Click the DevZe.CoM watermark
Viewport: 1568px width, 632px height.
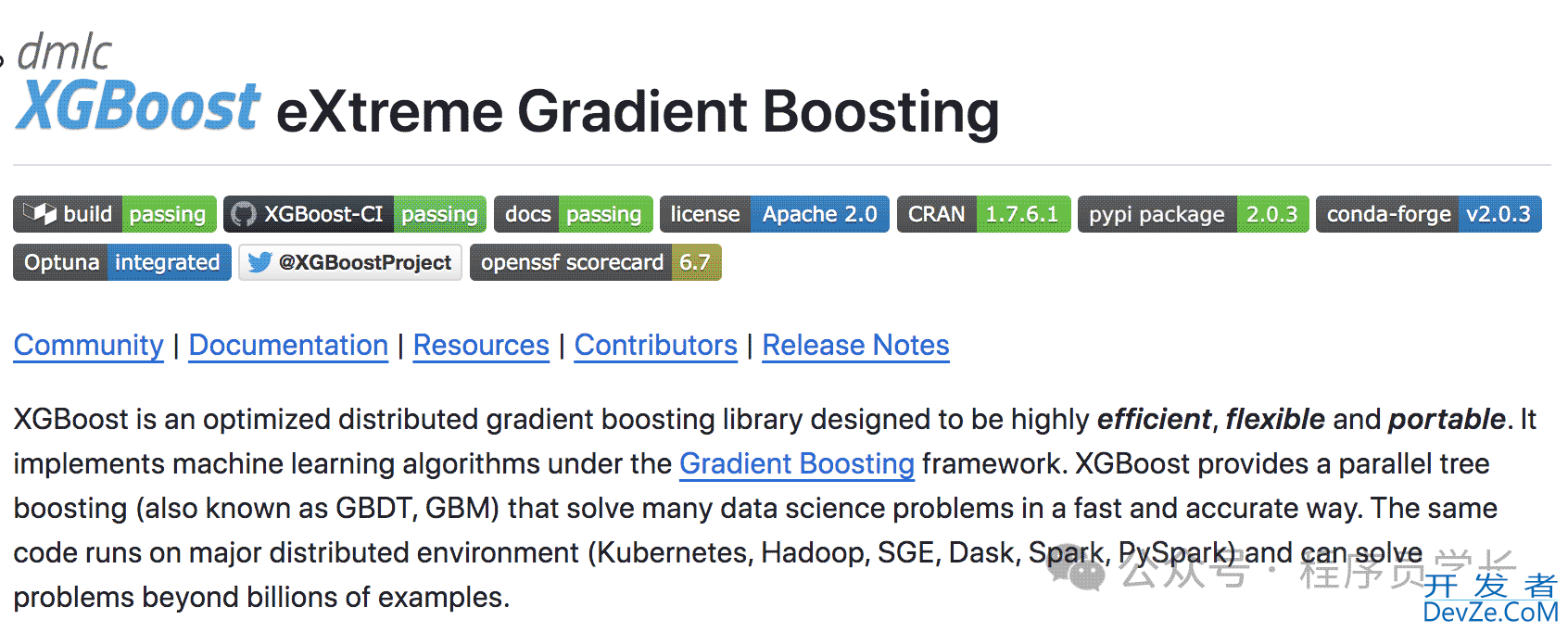[1490, 612]
